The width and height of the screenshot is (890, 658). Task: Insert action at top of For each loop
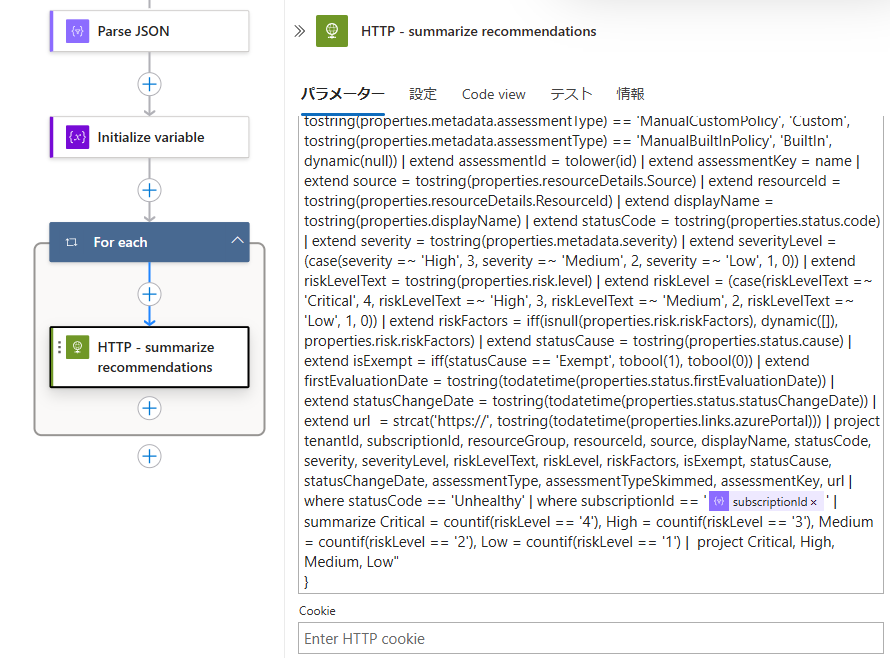tap(149, 294)
